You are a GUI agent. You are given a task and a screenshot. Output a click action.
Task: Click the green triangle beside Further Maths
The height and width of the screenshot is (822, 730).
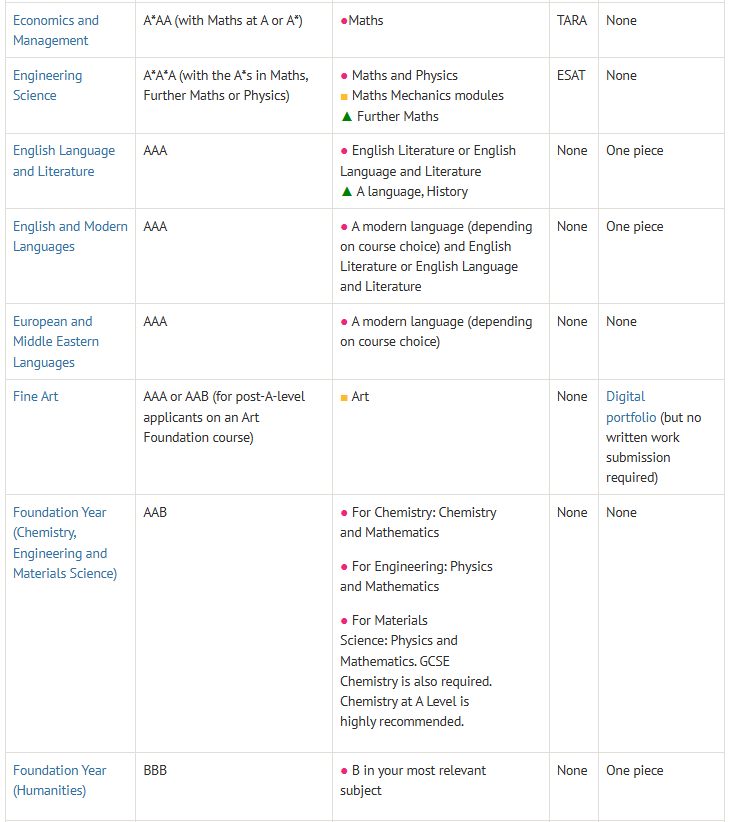[346, 116]
